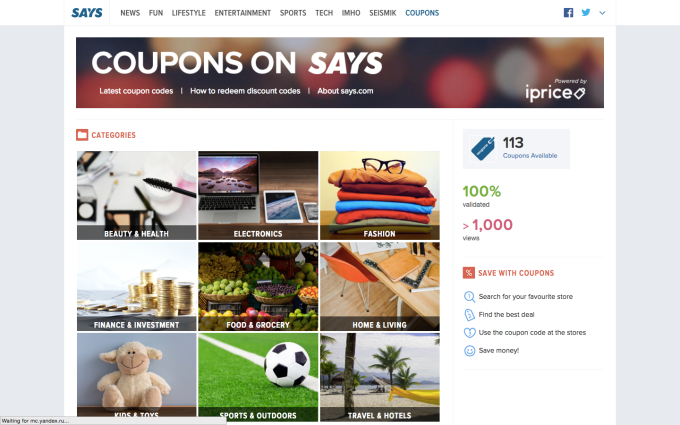
Task: Open Latest coupon codes link
Action: click(136, 91)
